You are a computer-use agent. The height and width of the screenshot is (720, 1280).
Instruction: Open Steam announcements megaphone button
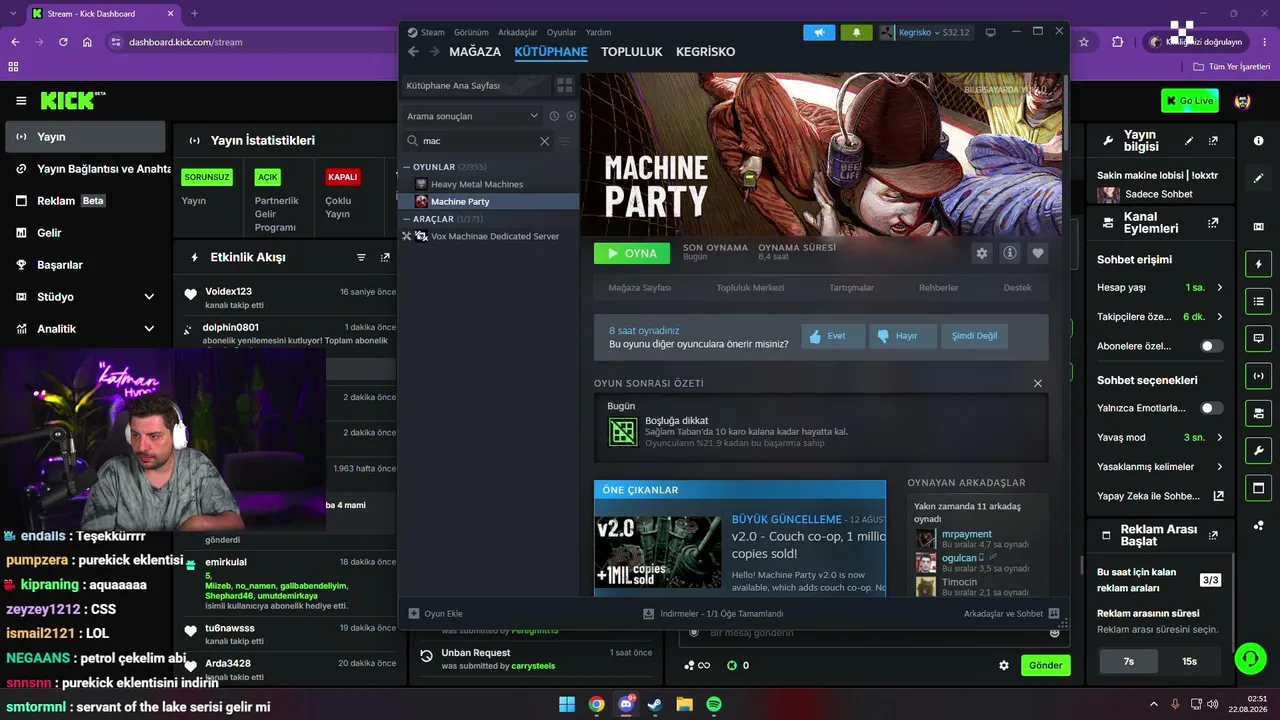point(819,32)
